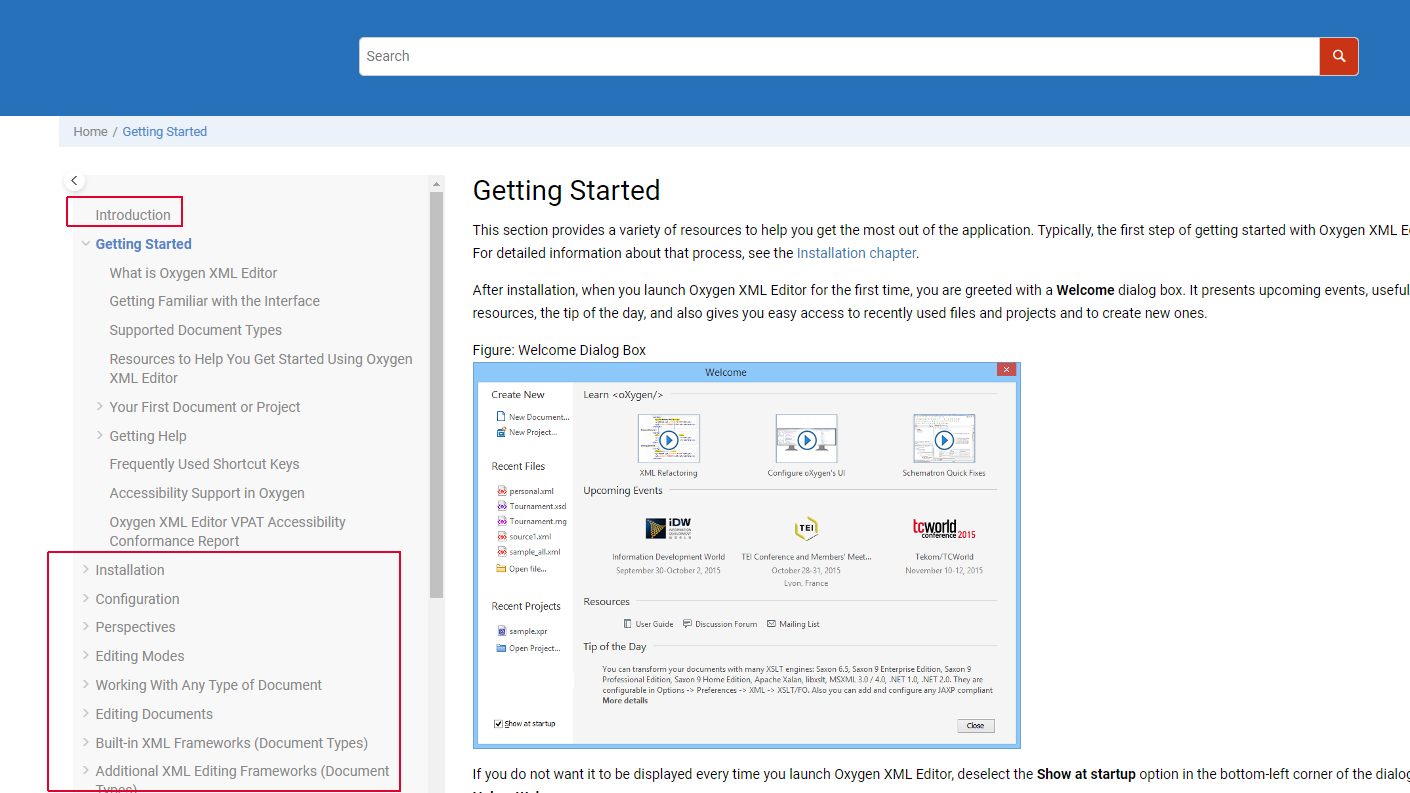
Task: Open the Getting Started breadcrumb link
Action: pyautogui.click(x=165, y=131)
